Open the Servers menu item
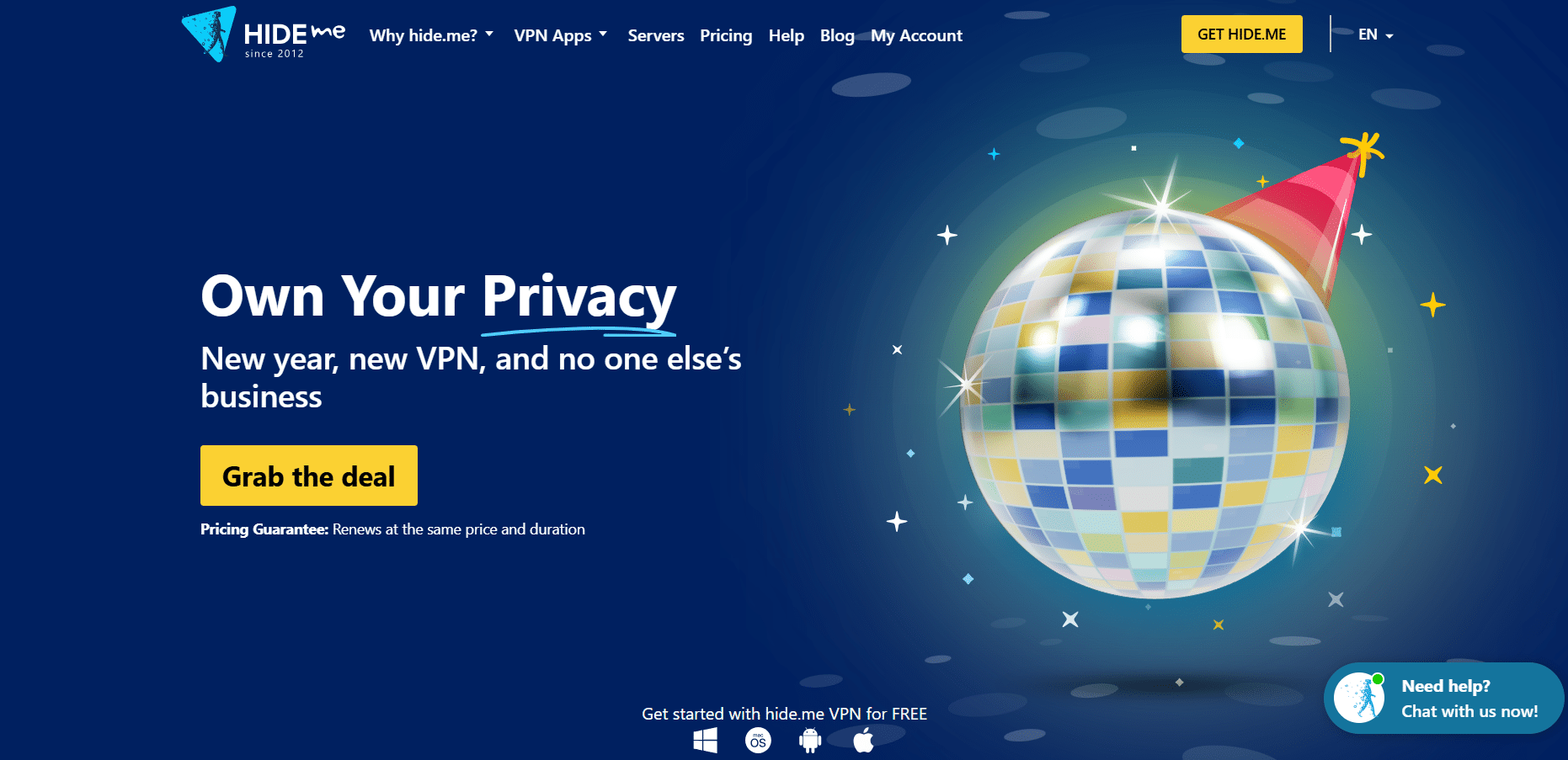This screenshot has width=1568, height=760. [656, 35]
